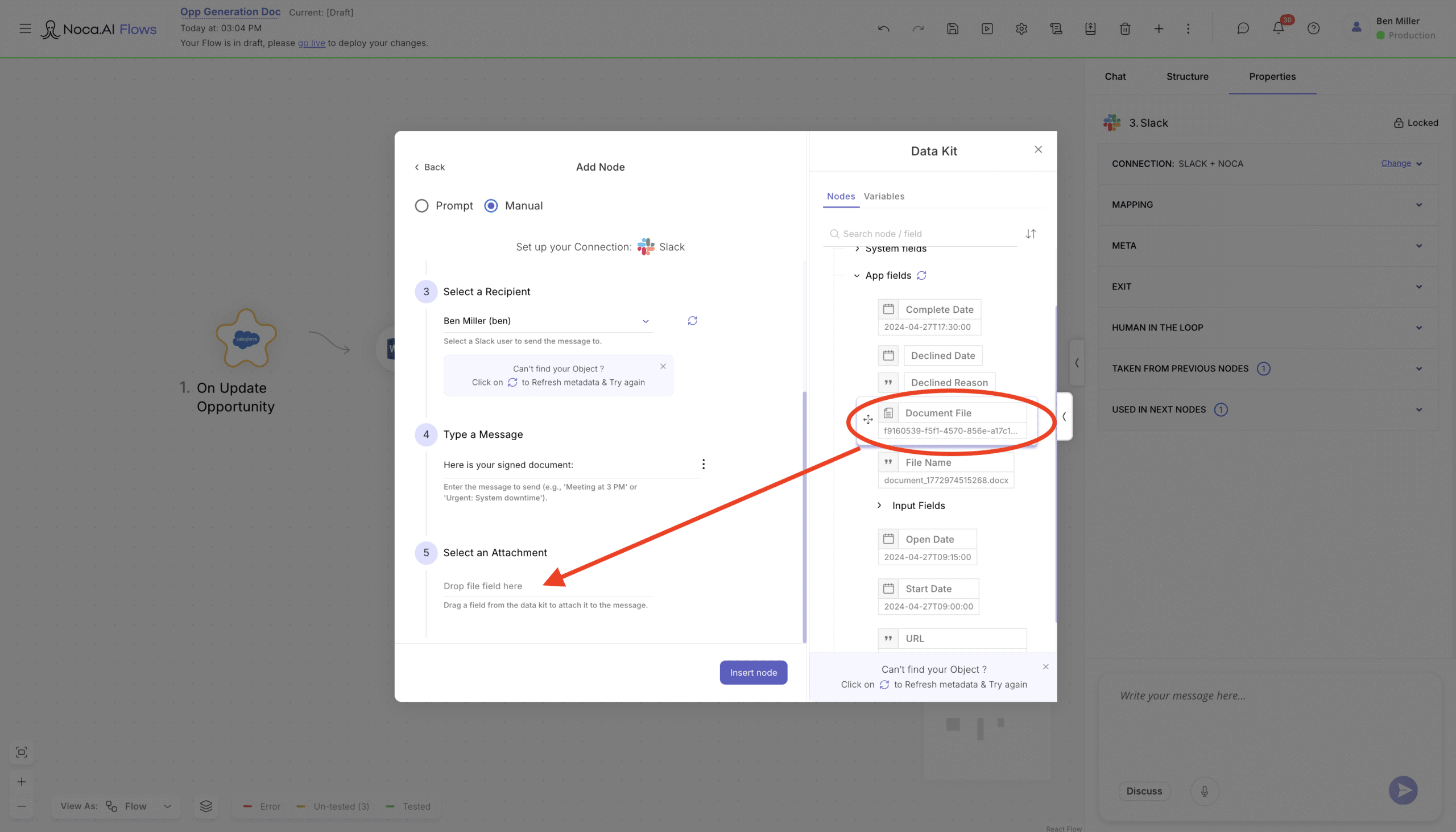The width and height of the screenshot is (1456, 832).
Task: Click the Insert node button
Action: 753,673
